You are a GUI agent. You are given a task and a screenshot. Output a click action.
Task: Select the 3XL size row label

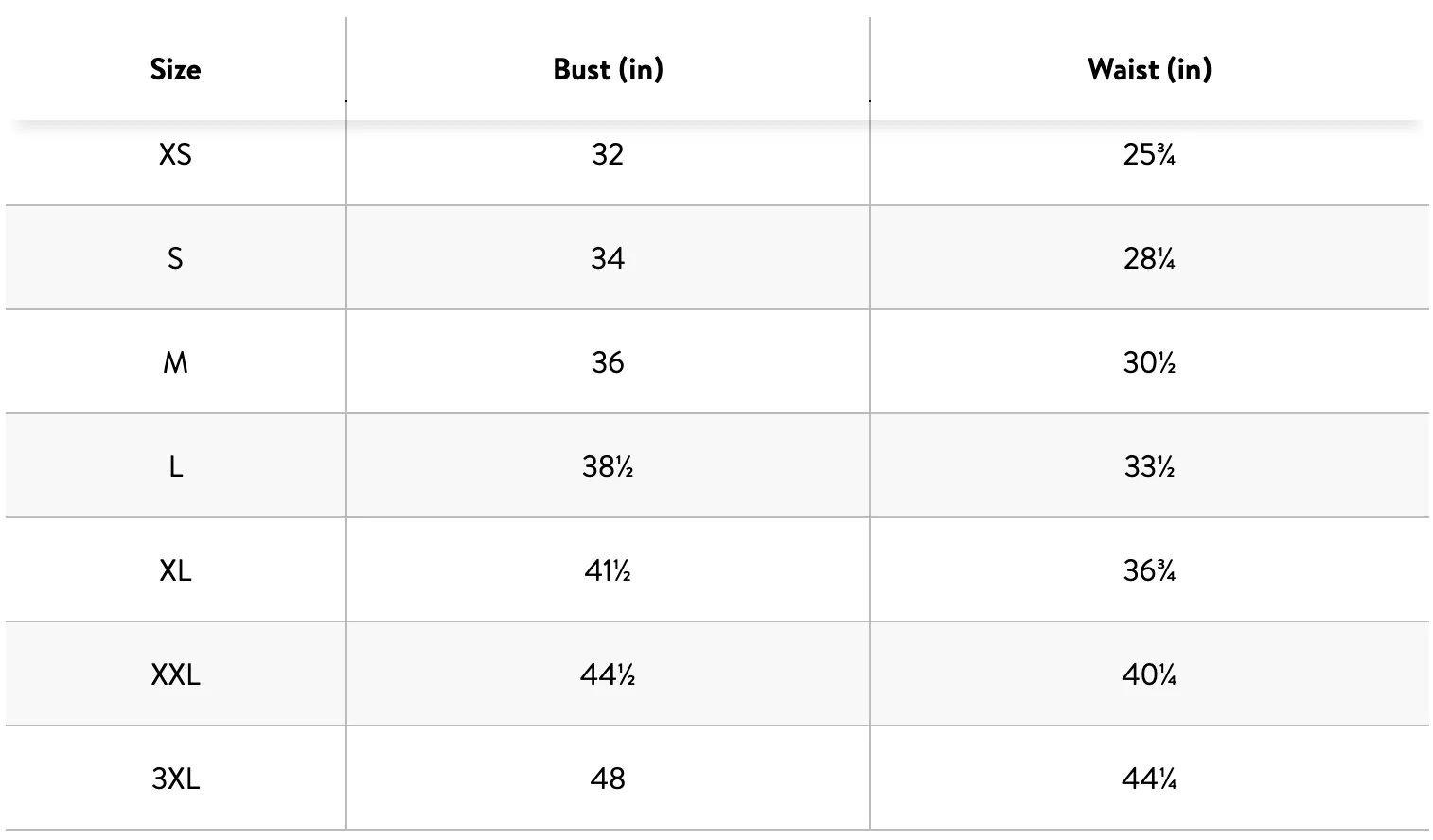[x=175, y=779]
